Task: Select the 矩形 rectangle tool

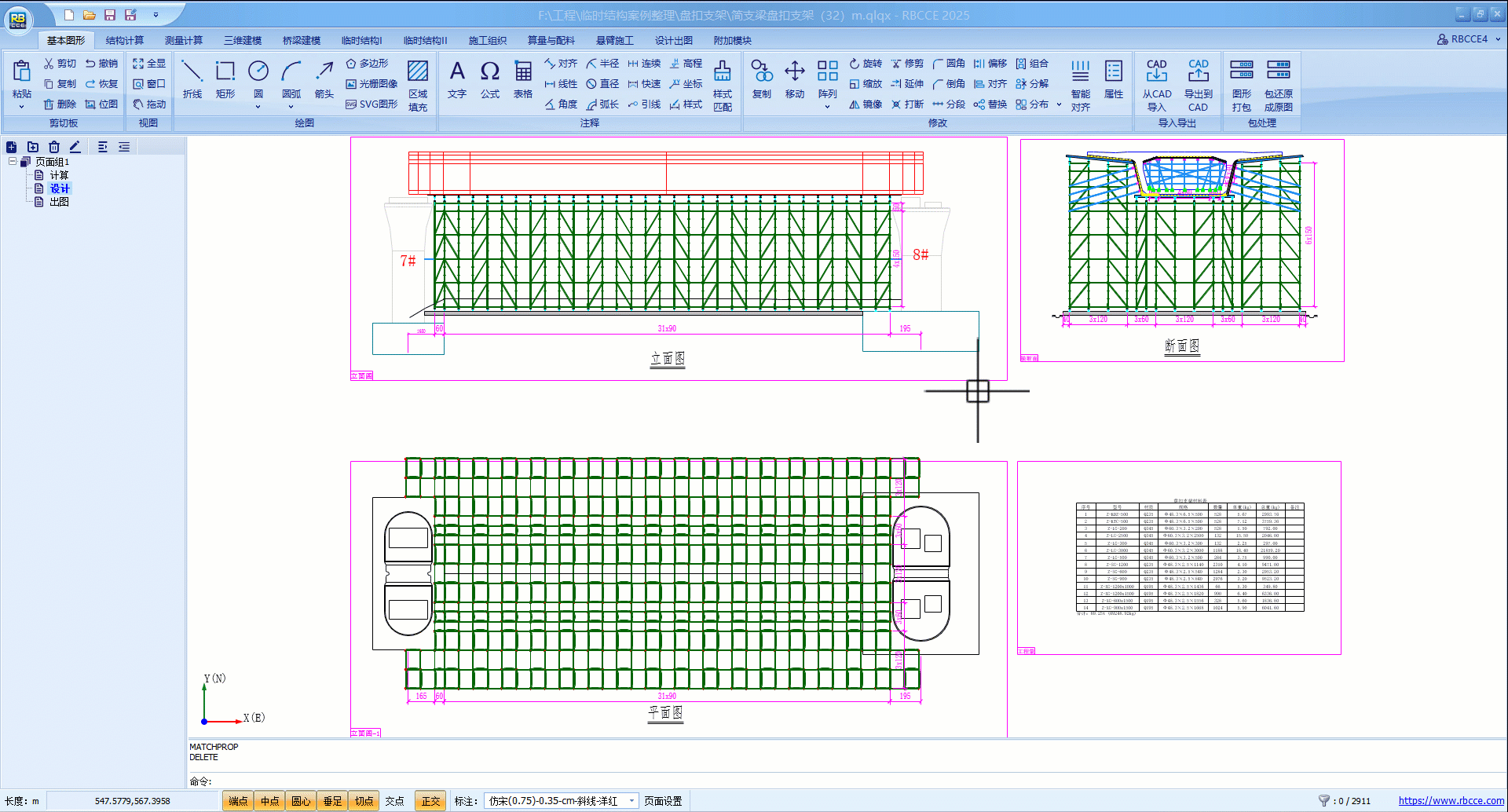Action: tap(225, 79)
